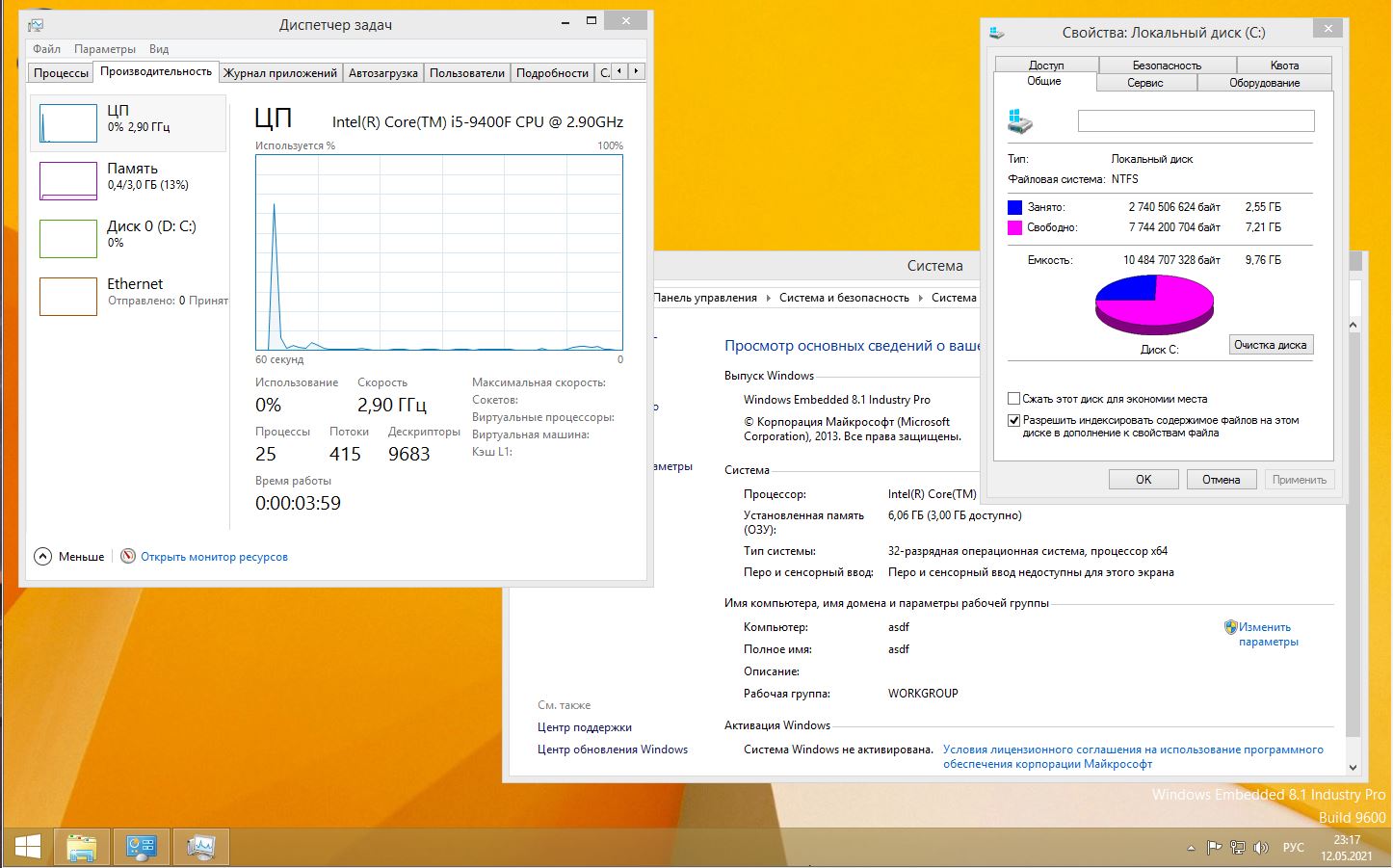Open the license agreement terms link
1393x868 pixels.
(x=1133, y=756)
